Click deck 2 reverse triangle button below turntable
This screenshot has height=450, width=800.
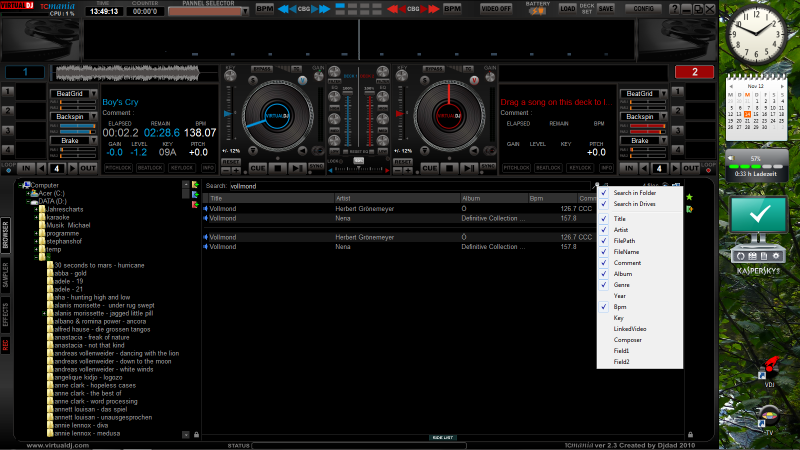pos(474,151)
